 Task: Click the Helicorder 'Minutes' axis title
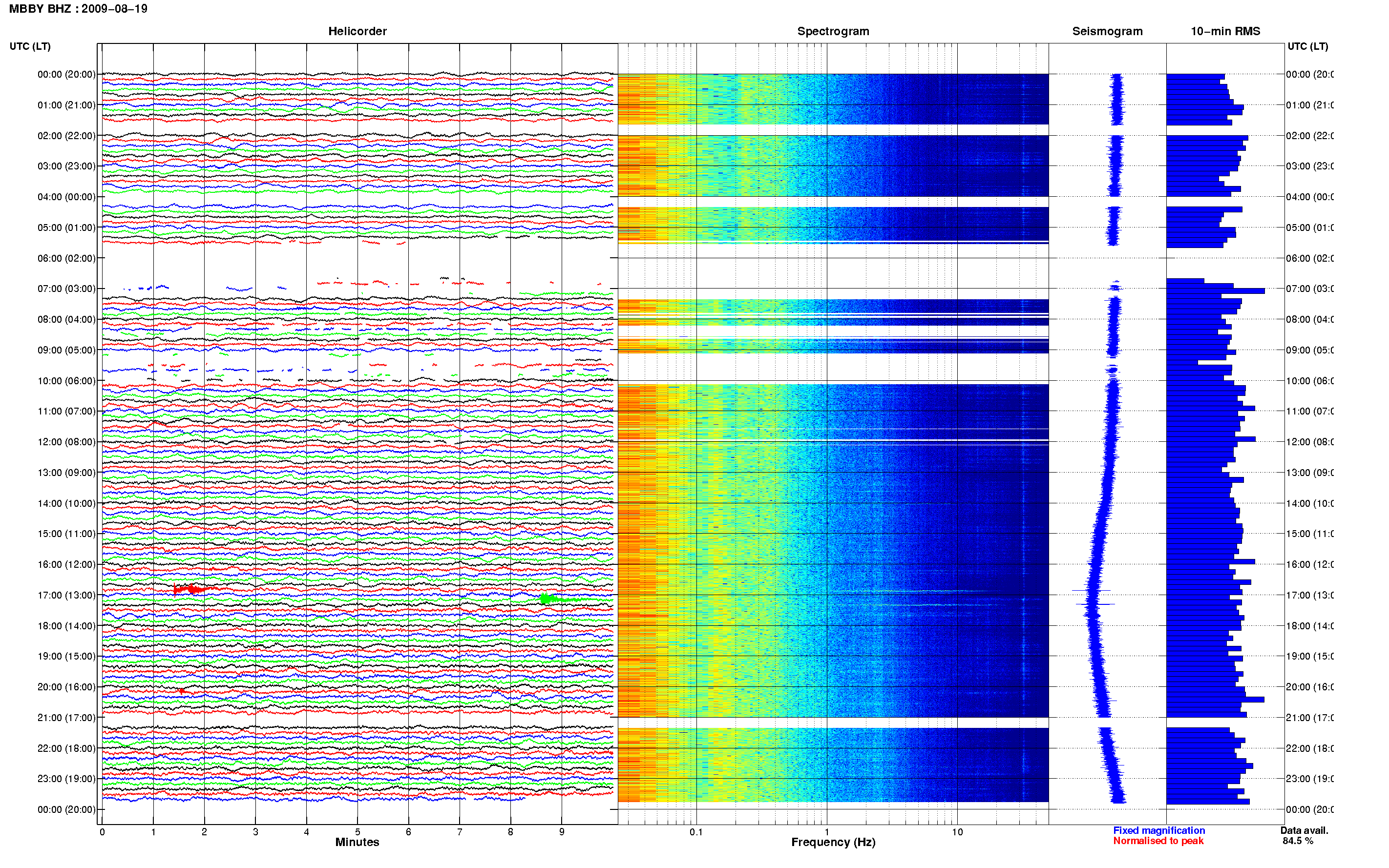click(357, 842)
